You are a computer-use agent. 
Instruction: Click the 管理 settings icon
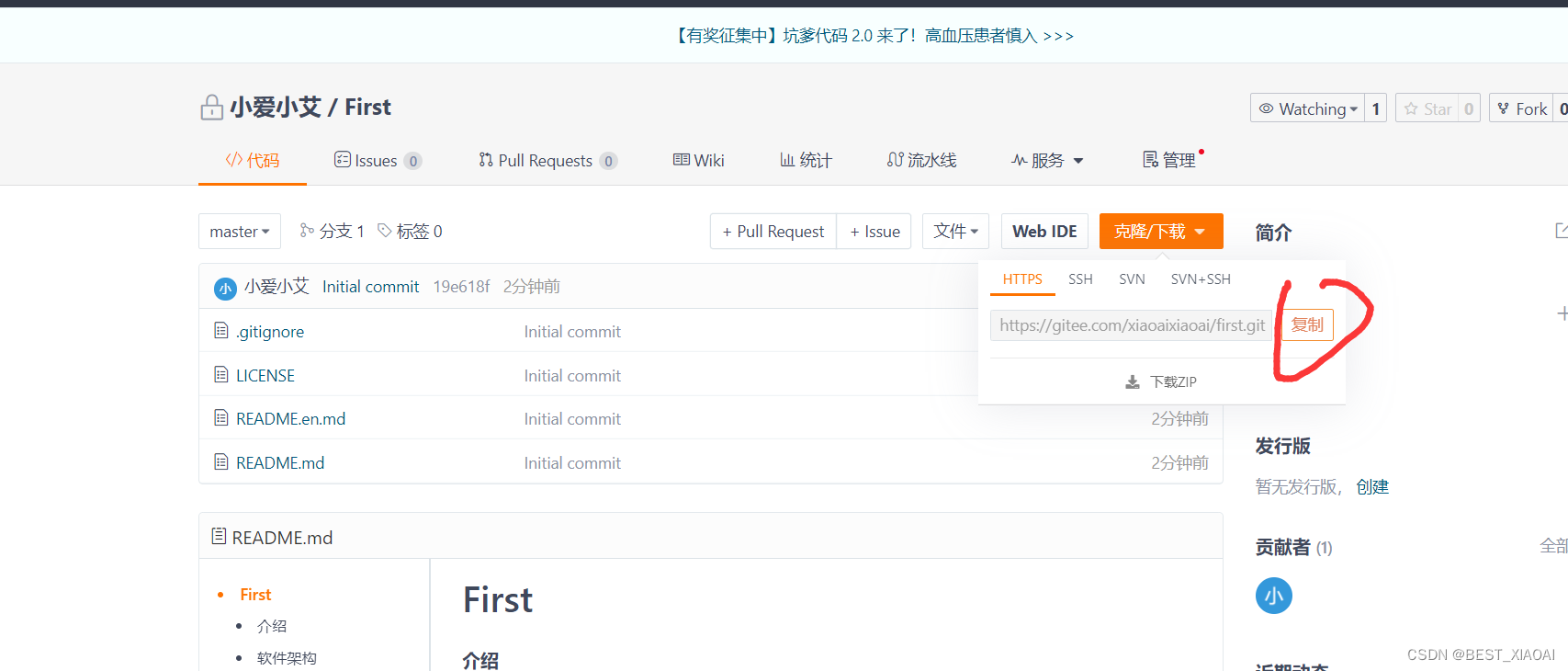tap(1150, 159)
